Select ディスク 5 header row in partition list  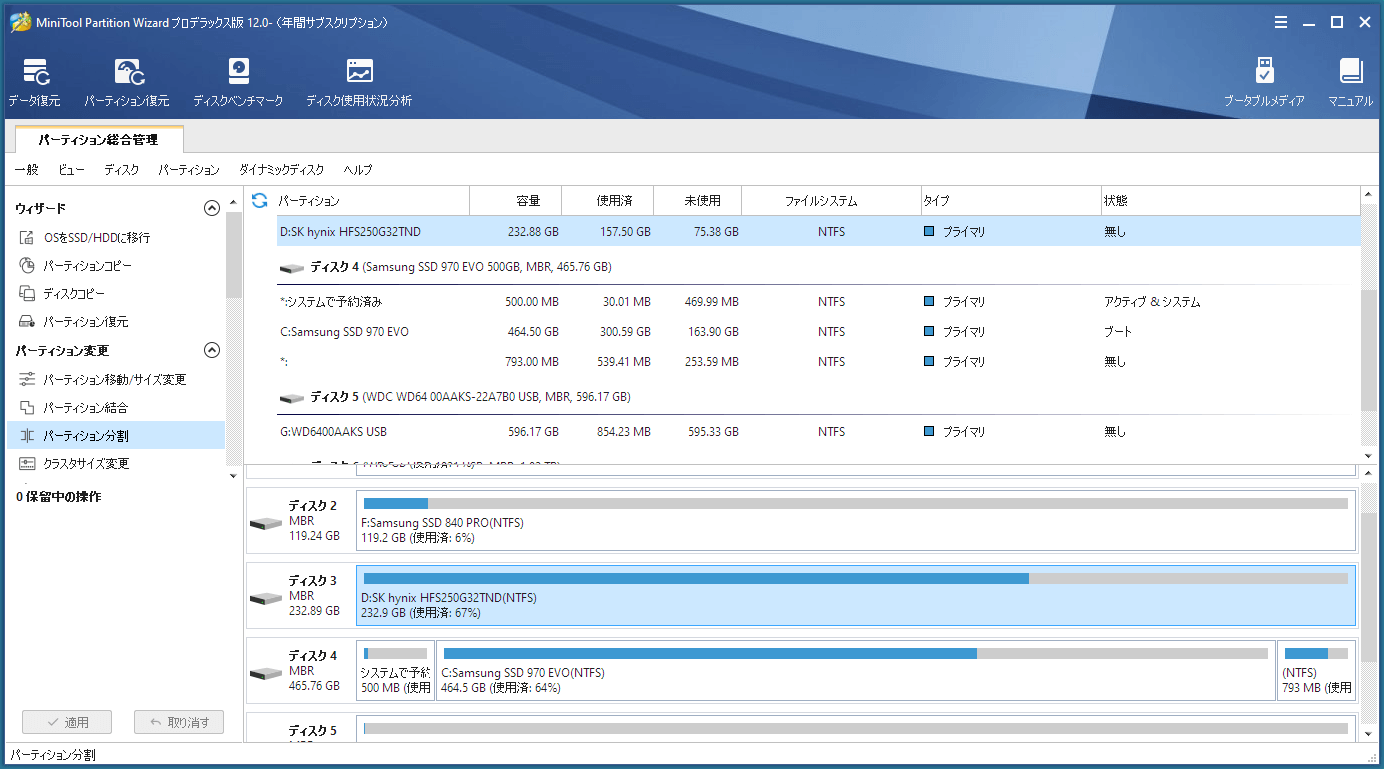tap(818, 397)
